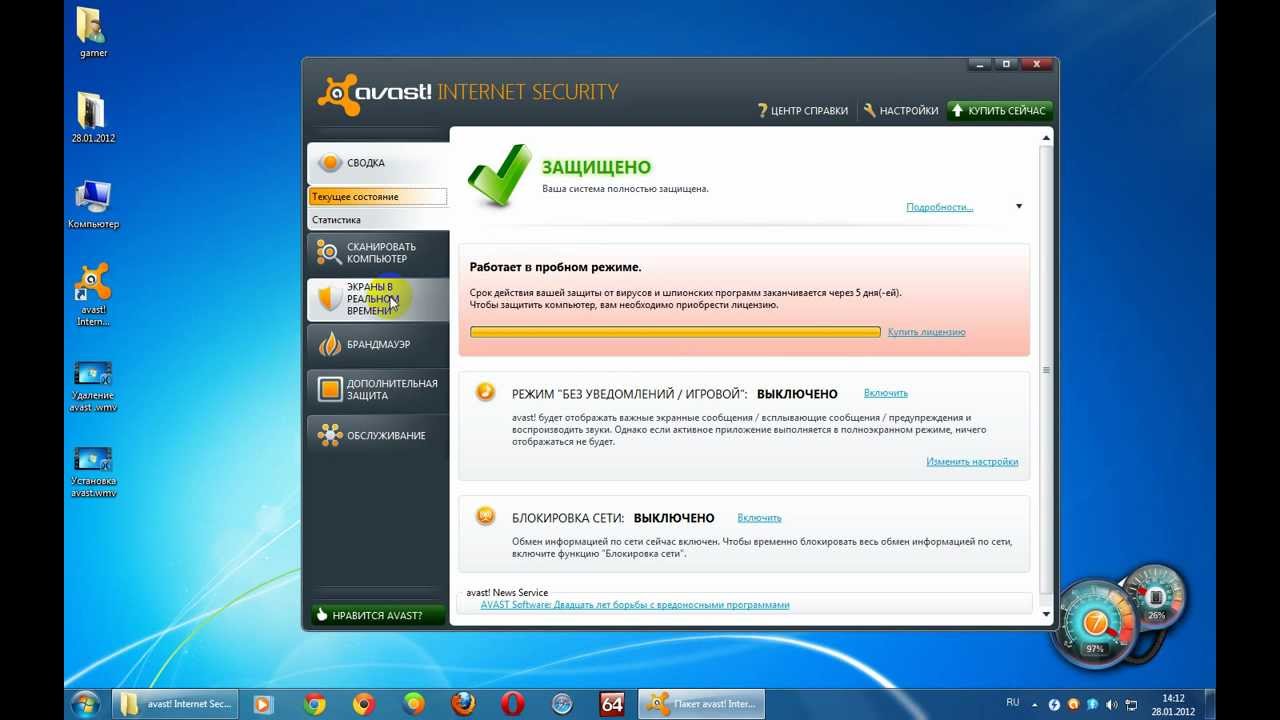Screen dimensions: 1280x720
Task: Open Сканировать компьютер section
Action: pos(378,253)
